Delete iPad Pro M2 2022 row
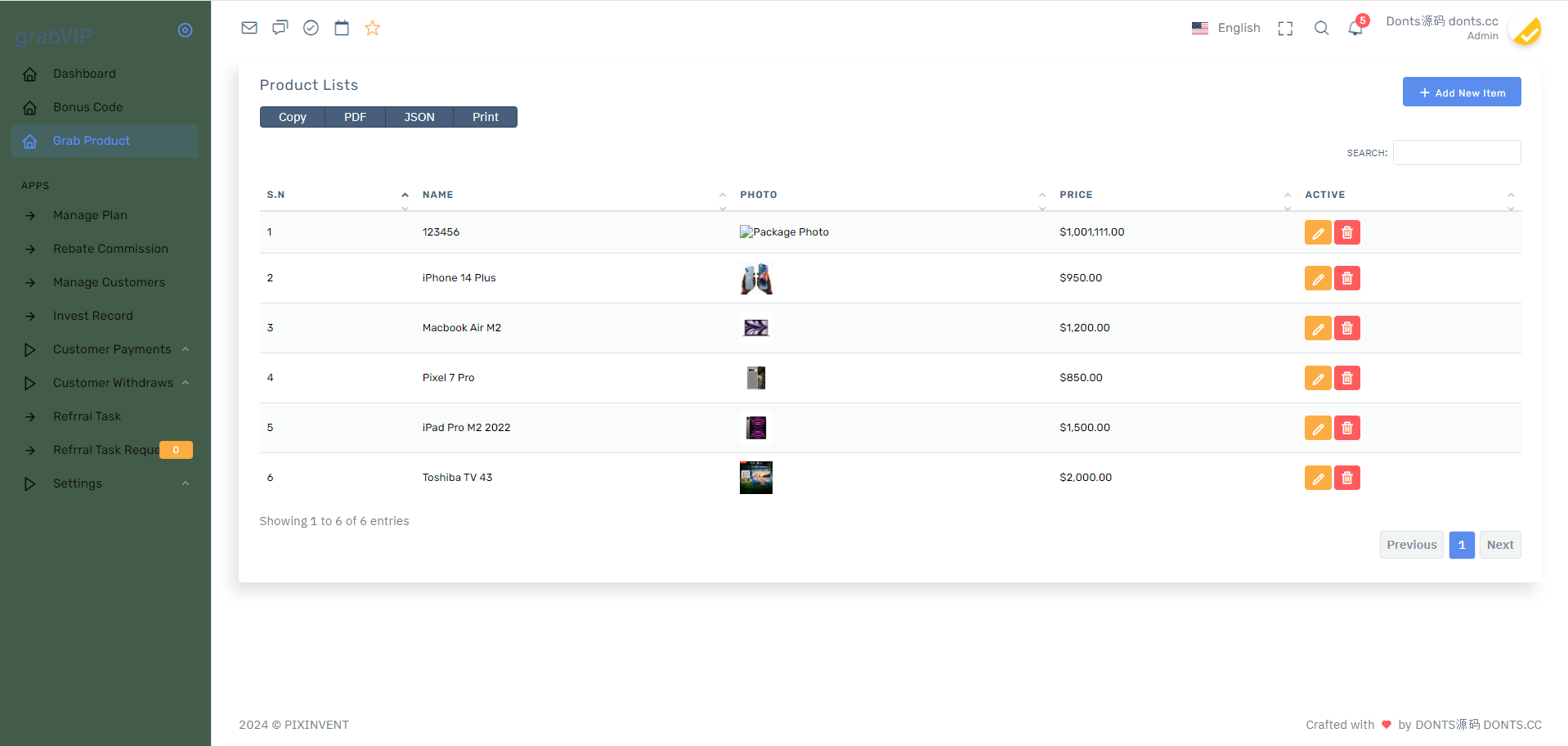 point(1347,428)
